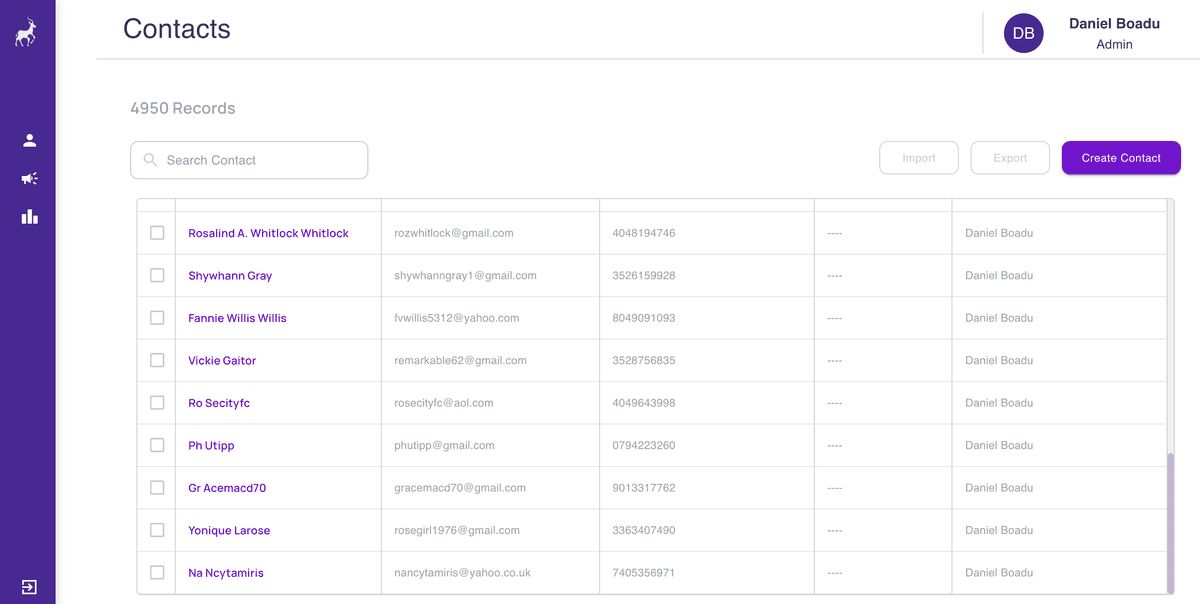The width and height of the screenshot is (1200, 604).
Task: Select the Vickie Gaitor row checkbox
Action: tap(157, 360)
